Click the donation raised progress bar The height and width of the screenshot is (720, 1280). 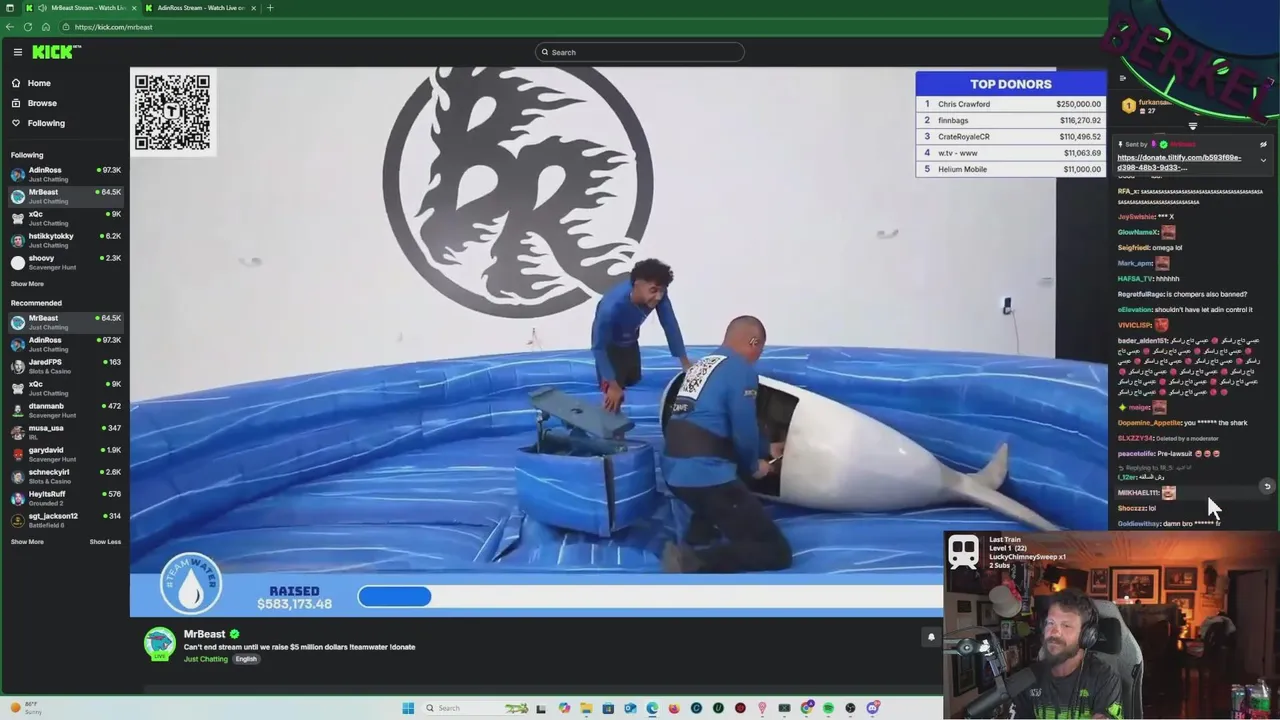pos(650,597)
